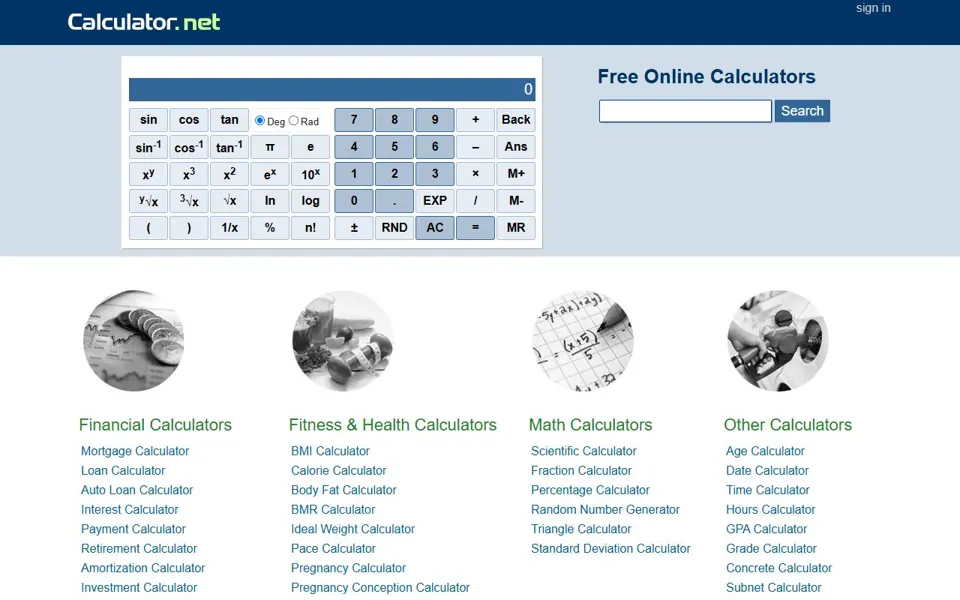
Task: Click the divide operator key
Action: pos(475,201)
